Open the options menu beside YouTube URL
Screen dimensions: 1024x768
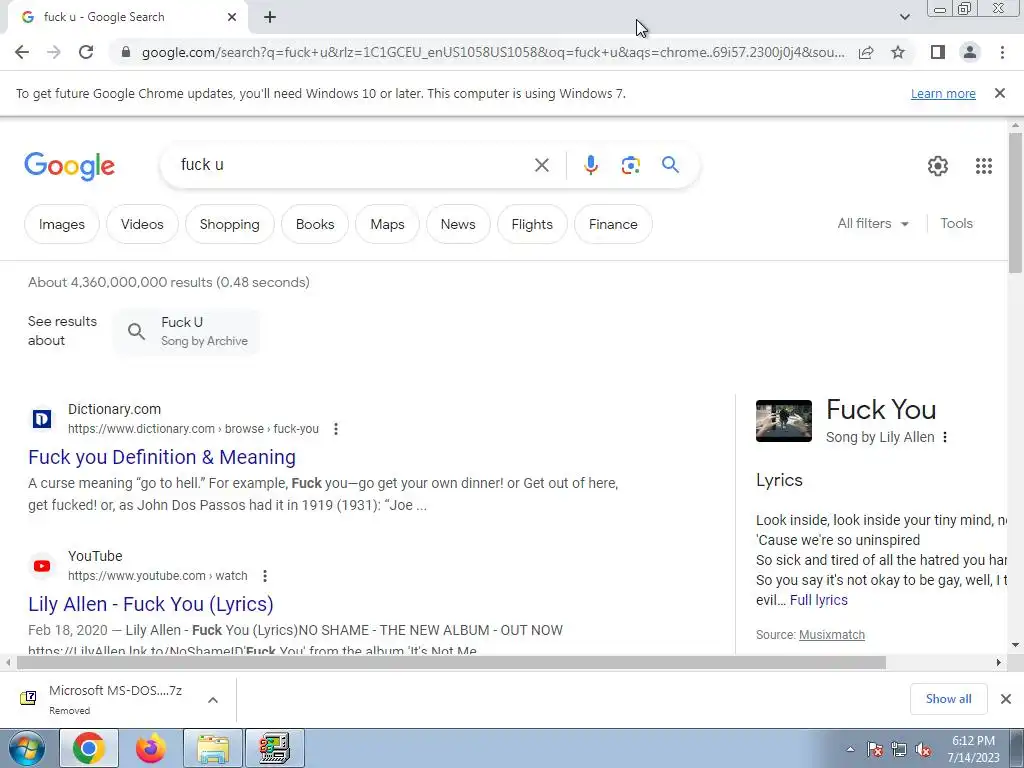coord(264,576)
